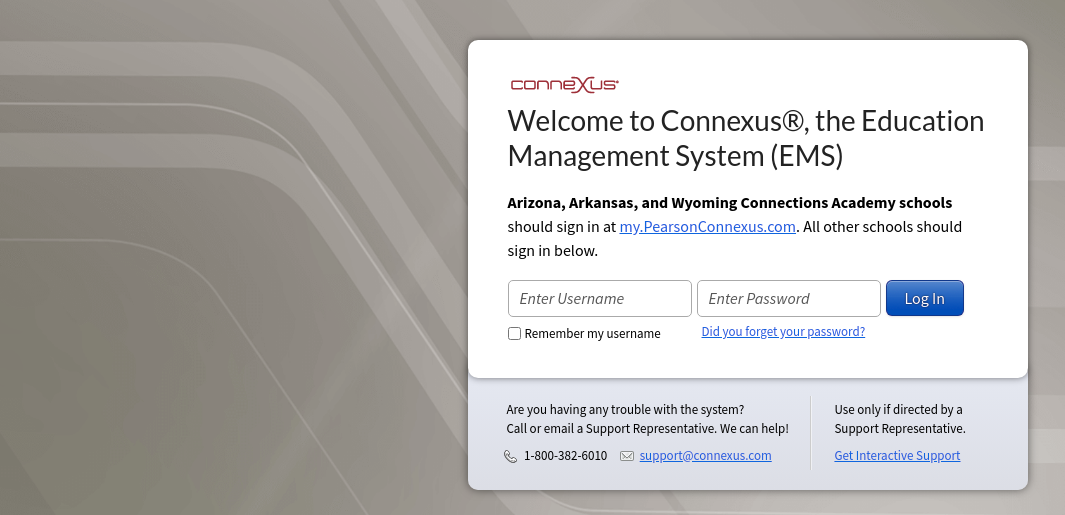Open the my.PearsonConnexus.com link
The width and height of the screenshot is (1065, 515).
click(707, 227)
